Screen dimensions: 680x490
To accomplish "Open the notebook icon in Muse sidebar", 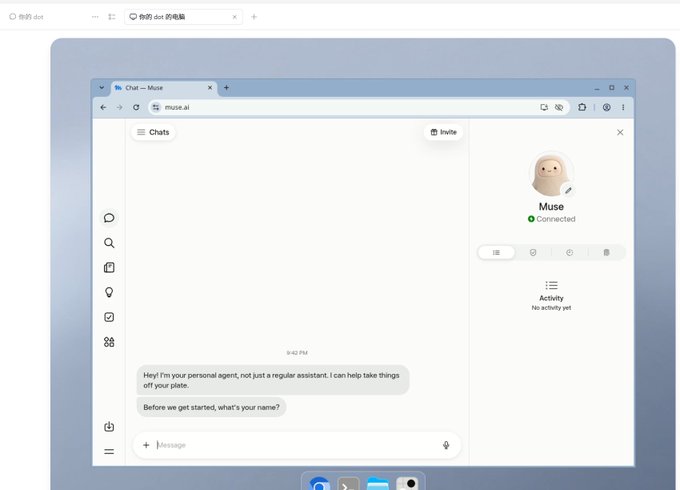I will pyautogui.click(x=109, y=268).
